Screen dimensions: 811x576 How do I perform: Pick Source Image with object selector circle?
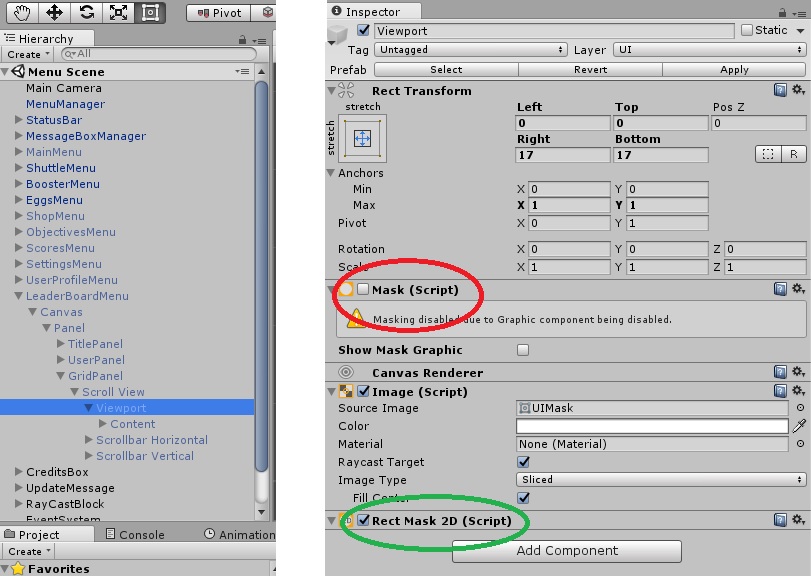click(800, 407)
